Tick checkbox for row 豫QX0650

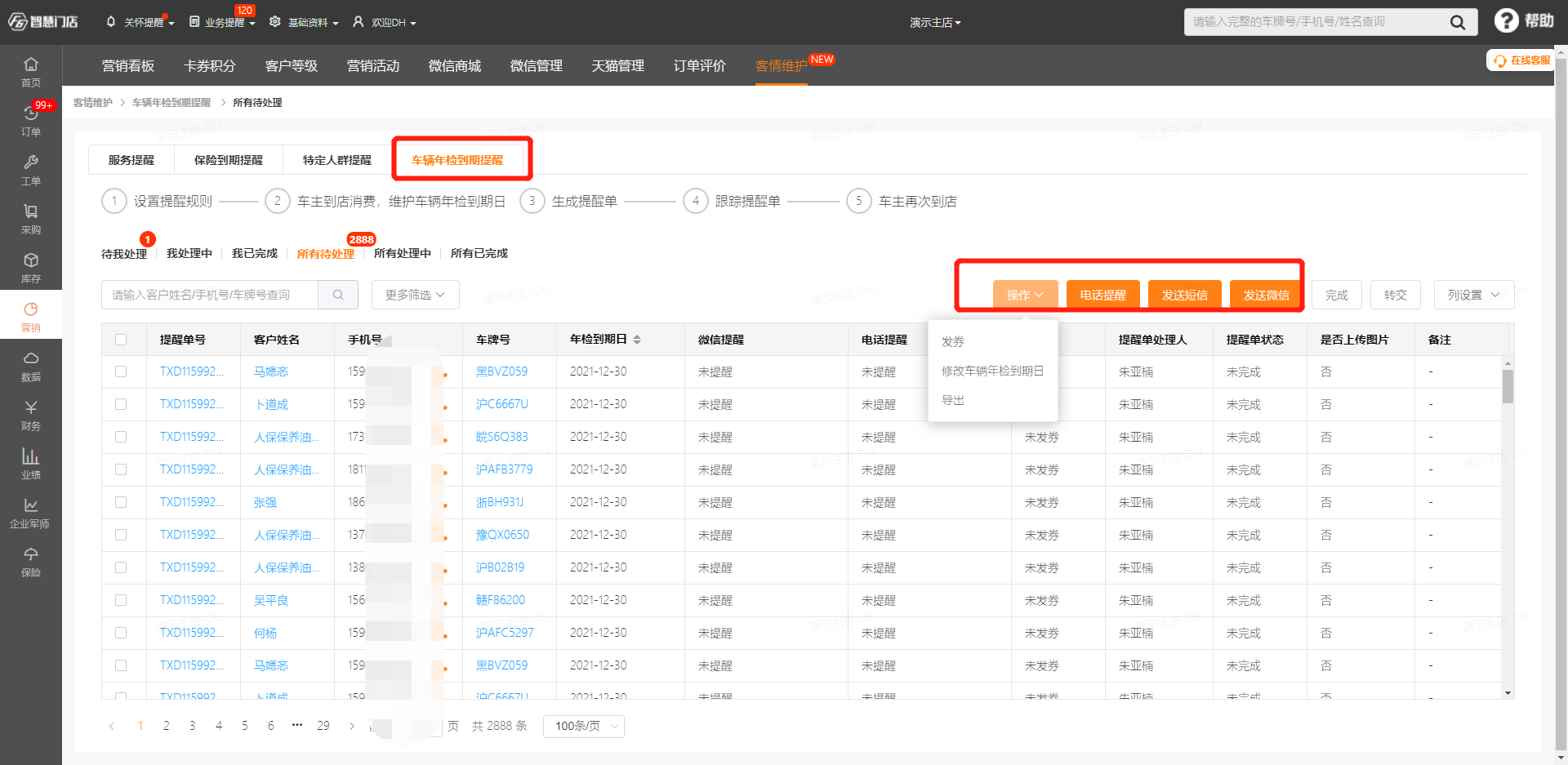[121, 535]
